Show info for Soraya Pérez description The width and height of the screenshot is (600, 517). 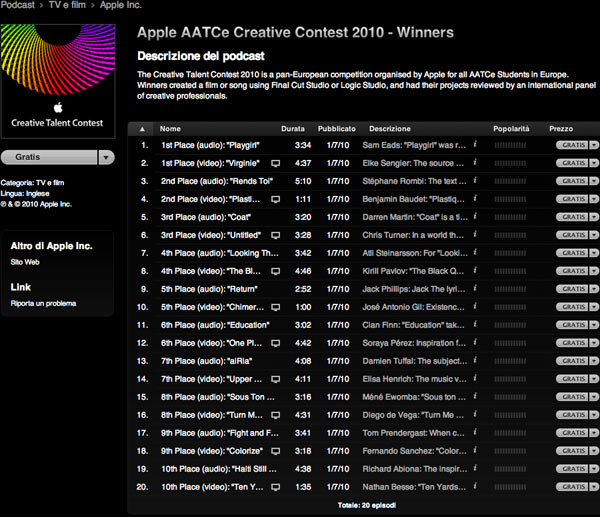[x=475, y=342]
